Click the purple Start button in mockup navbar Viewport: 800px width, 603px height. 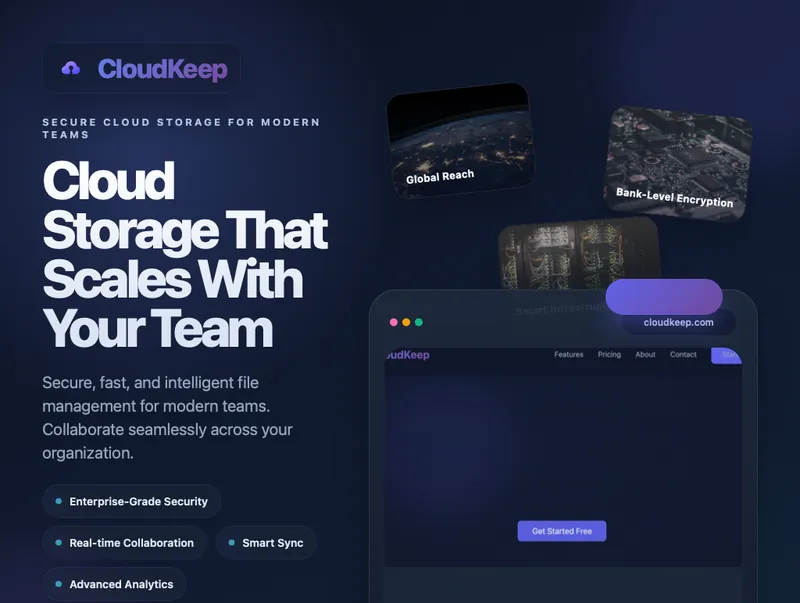pos(727,355)
